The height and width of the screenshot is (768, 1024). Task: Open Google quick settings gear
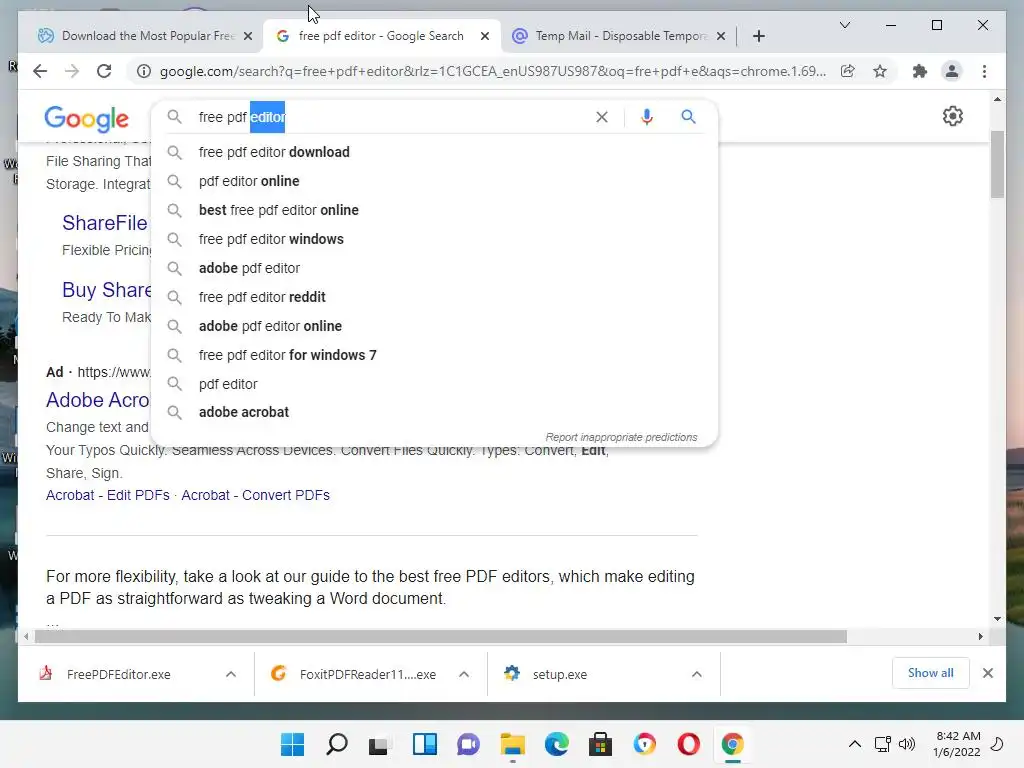pyautogui.click(x=952, y=116)
